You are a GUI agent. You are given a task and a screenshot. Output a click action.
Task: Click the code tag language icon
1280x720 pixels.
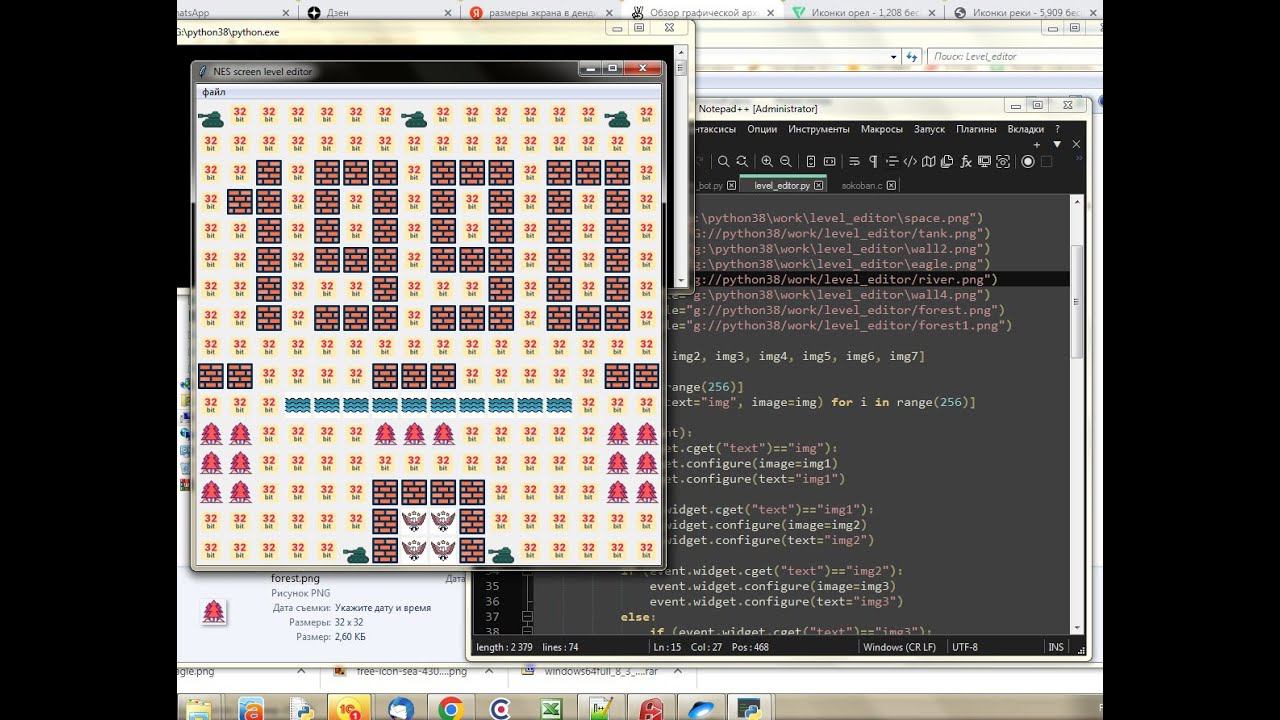click(x=910, y=161)
